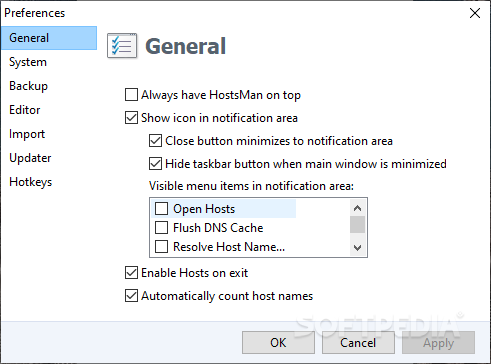Screen dimensions: 491x364
Task: Confirm settings with the OK button
Action: 278,343
